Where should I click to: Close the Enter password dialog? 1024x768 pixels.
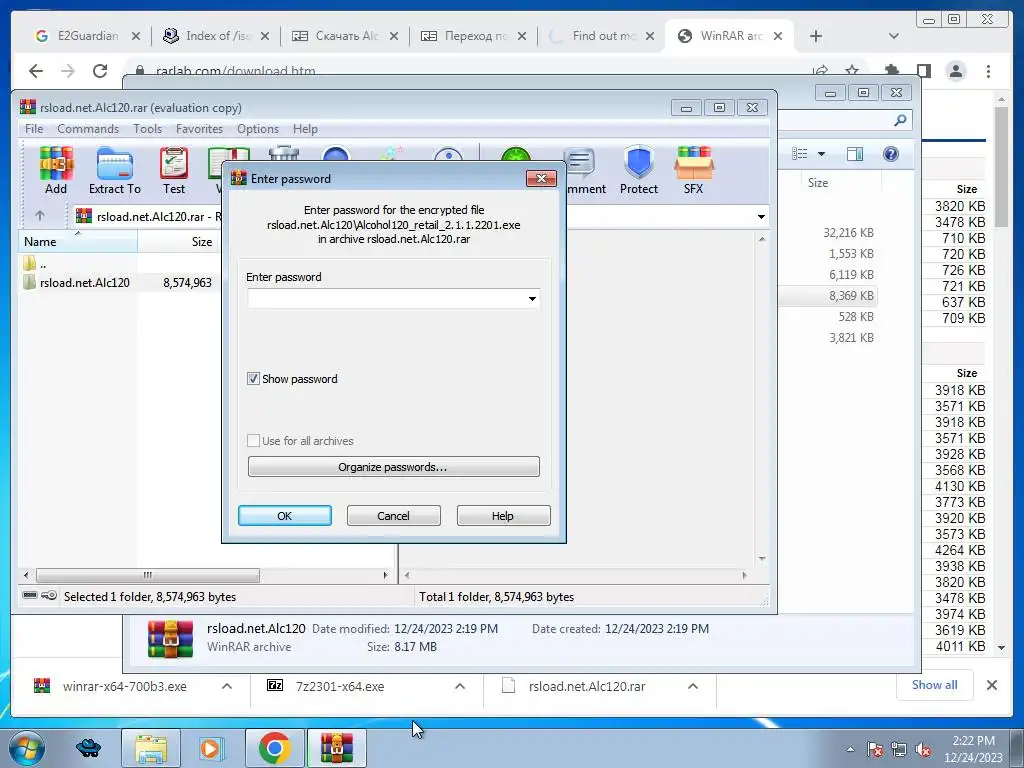[541, 178]
